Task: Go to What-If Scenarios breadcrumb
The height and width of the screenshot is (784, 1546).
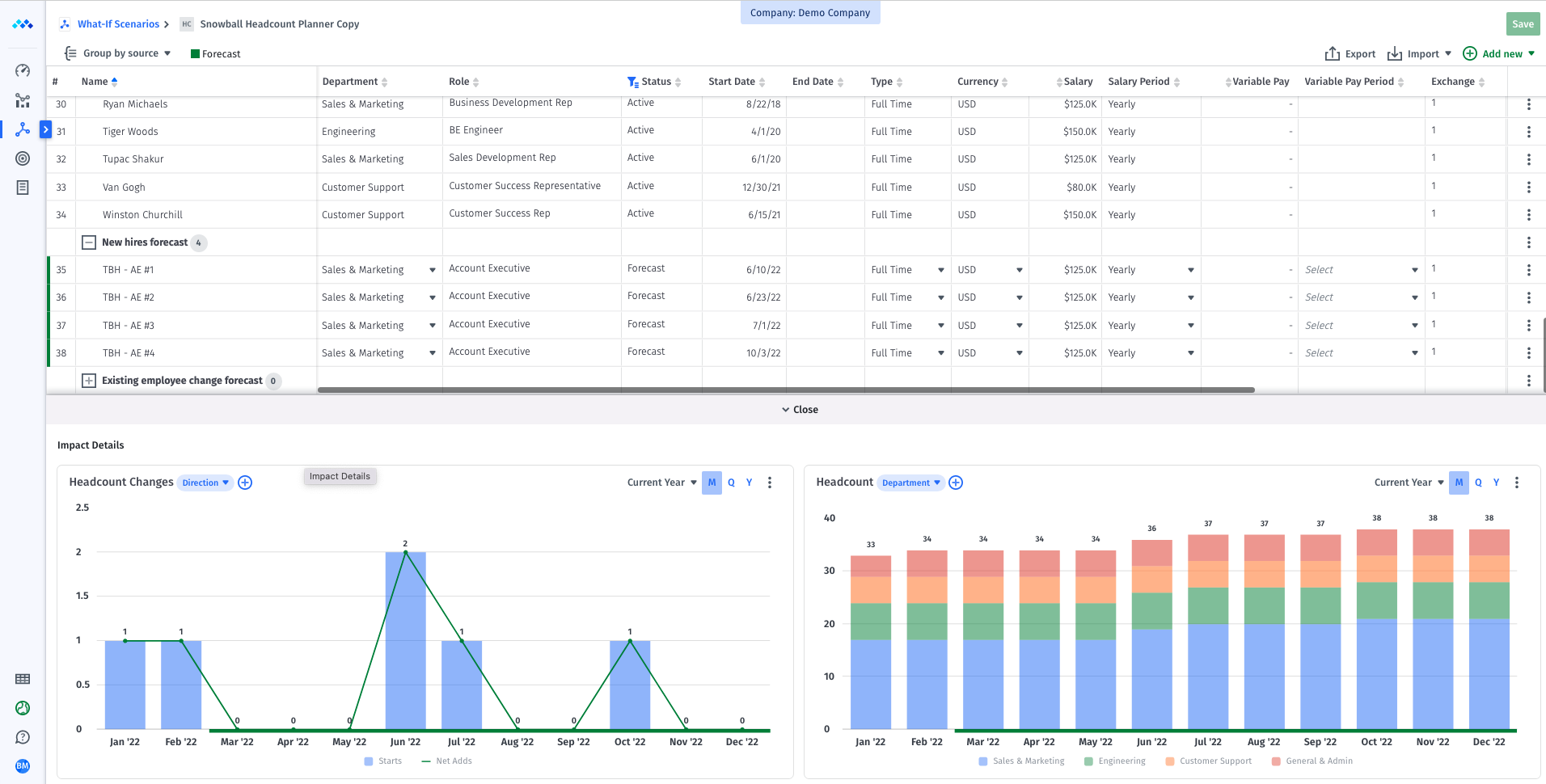Action: tap(118, 24)
